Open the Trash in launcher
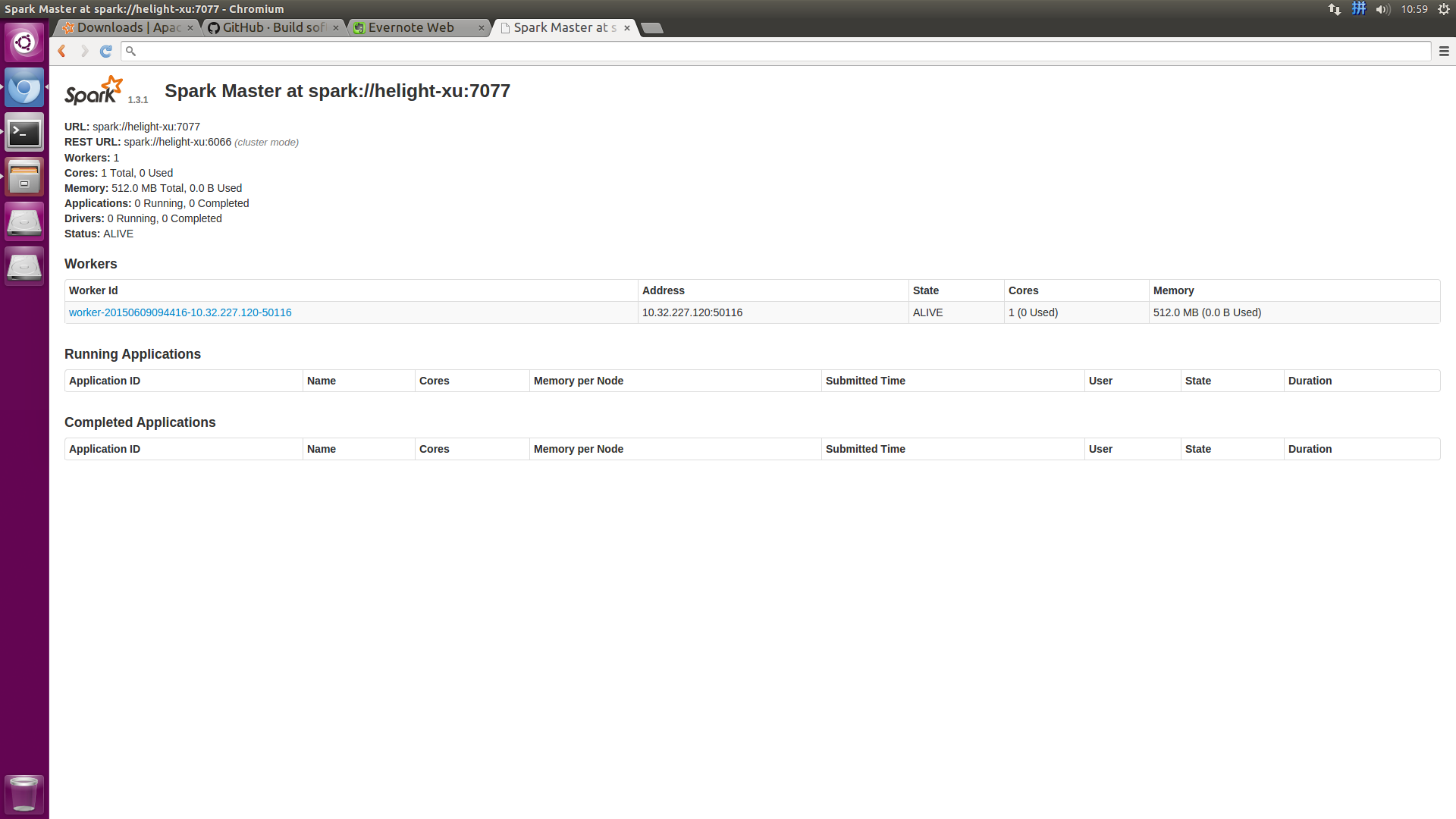Viewport: 1456px width, 819px height. (24, 794)
